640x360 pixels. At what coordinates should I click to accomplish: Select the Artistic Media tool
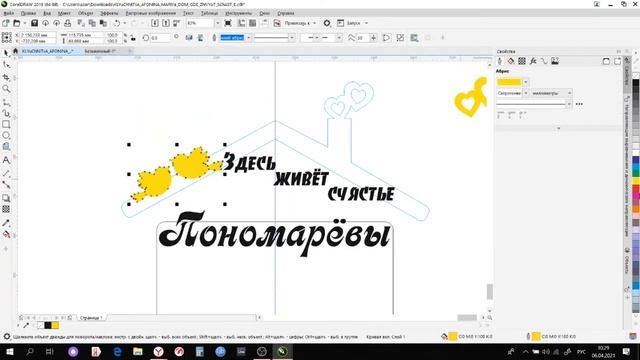[6, 113]
